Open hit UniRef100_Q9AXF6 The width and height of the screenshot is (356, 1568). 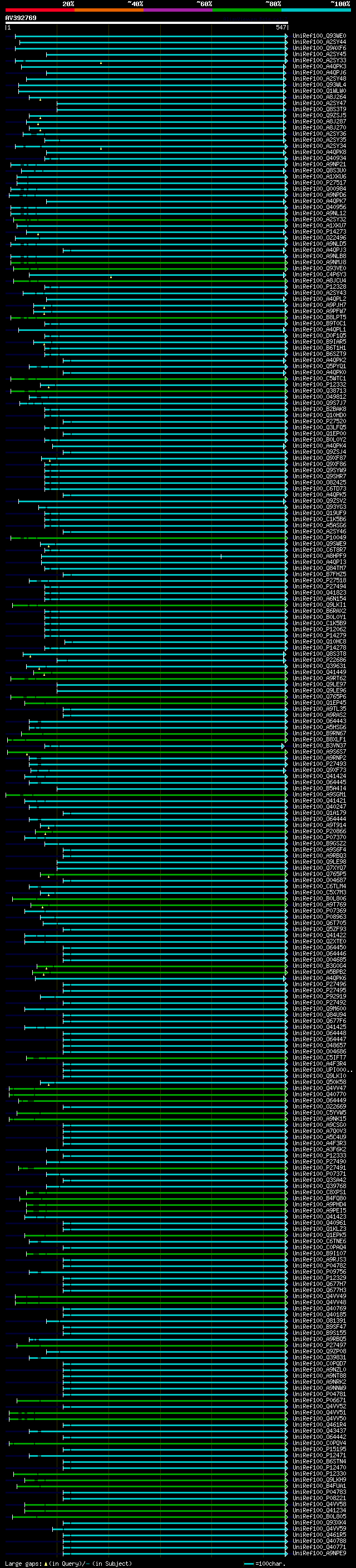[319, 48]
